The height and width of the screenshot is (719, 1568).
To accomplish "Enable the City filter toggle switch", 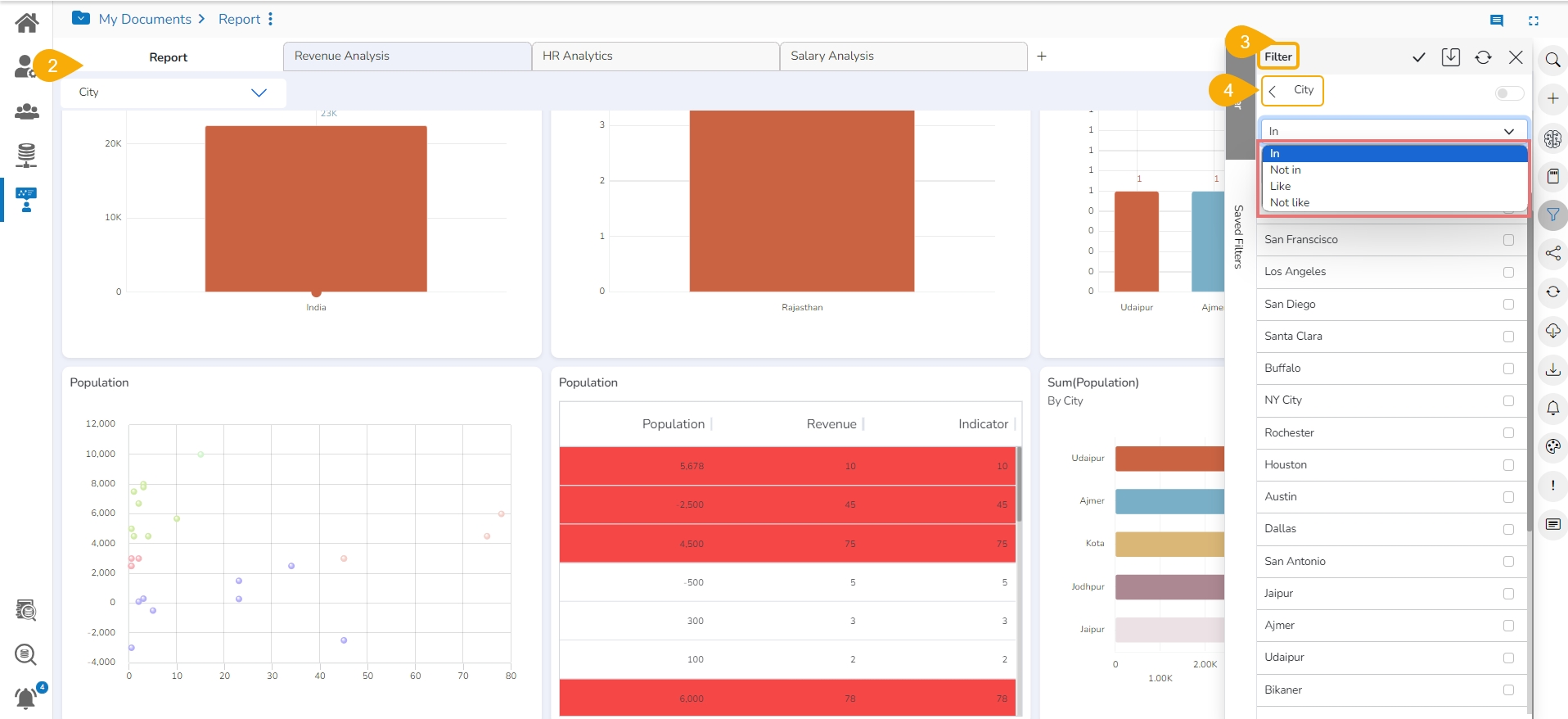I will tap(1509, 93).
